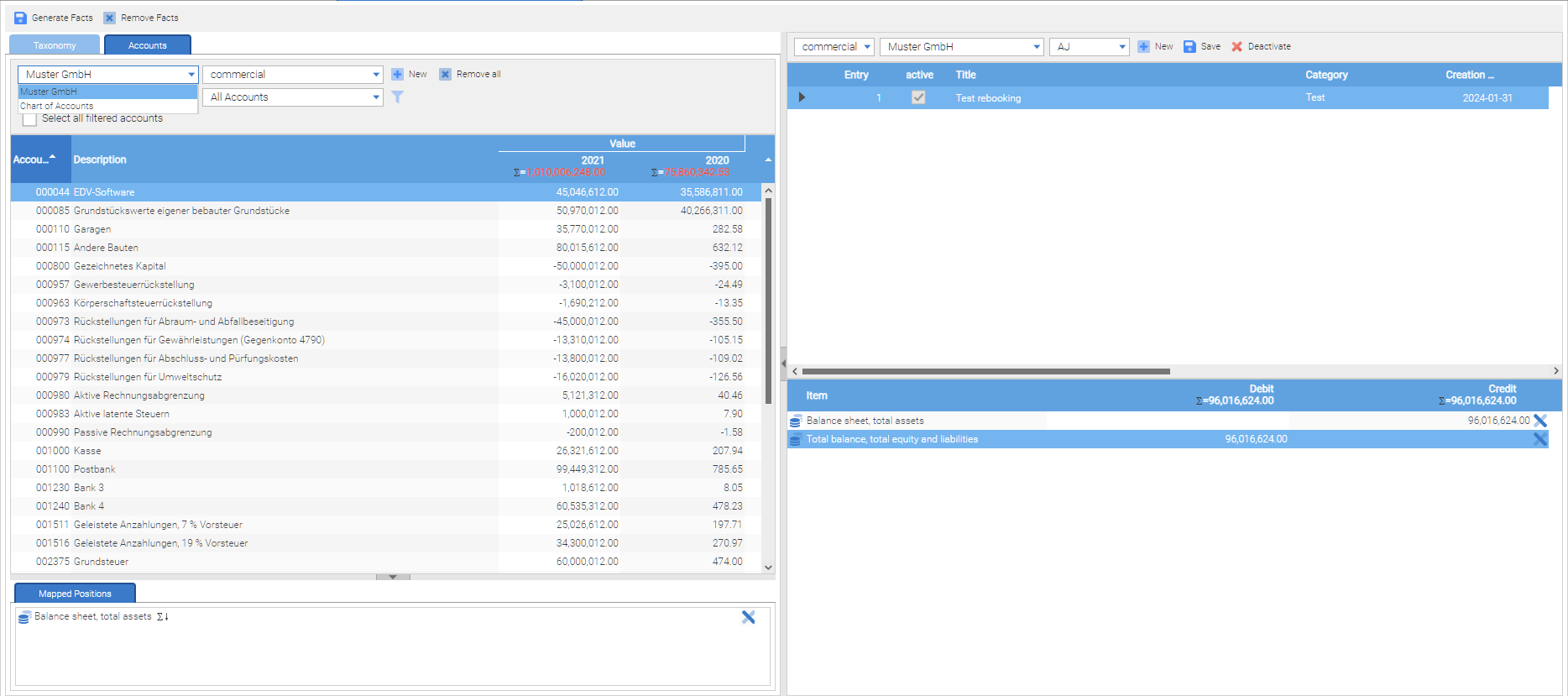Click the Remove Facts icon
1568x696 pixels.
coord(110,18)
